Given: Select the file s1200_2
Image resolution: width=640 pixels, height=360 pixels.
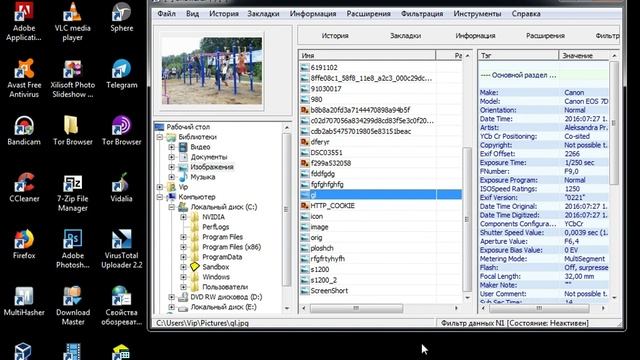Looking at the screenshot, I should click(324, 280).
